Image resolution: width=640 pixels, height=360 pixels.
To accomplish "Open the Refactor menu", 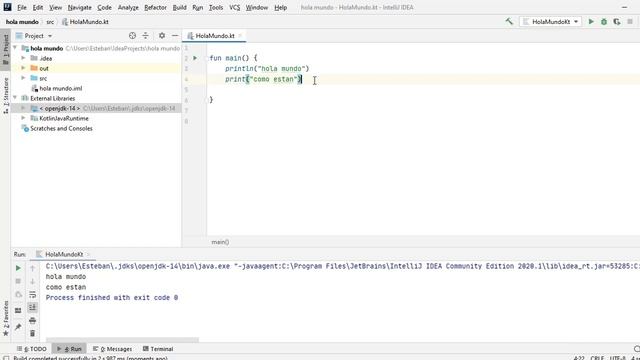I will [x=155, y=7].
